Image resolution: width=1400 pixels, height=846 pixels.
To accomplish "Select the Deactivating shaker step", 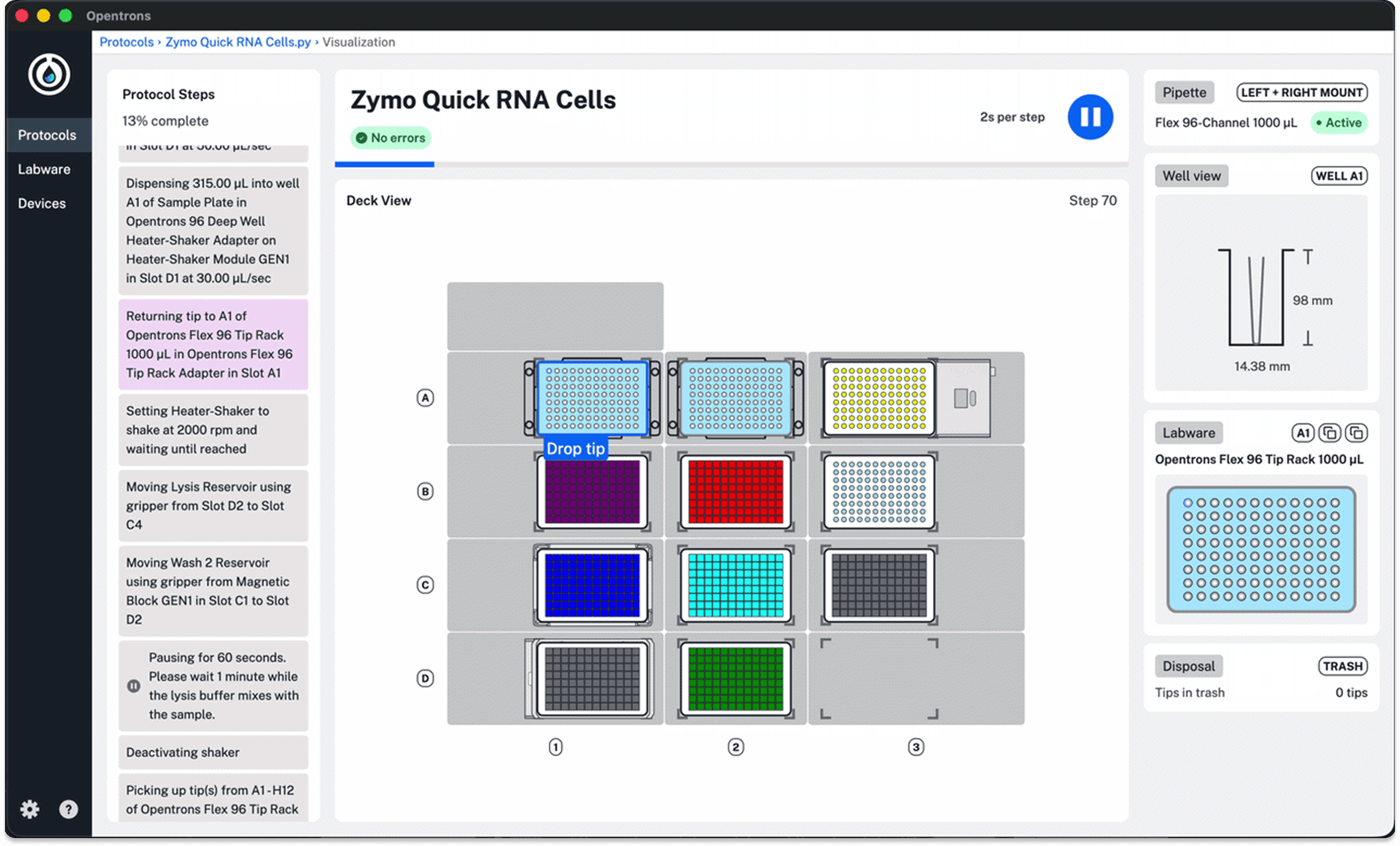I will click(x=213, y=753).
